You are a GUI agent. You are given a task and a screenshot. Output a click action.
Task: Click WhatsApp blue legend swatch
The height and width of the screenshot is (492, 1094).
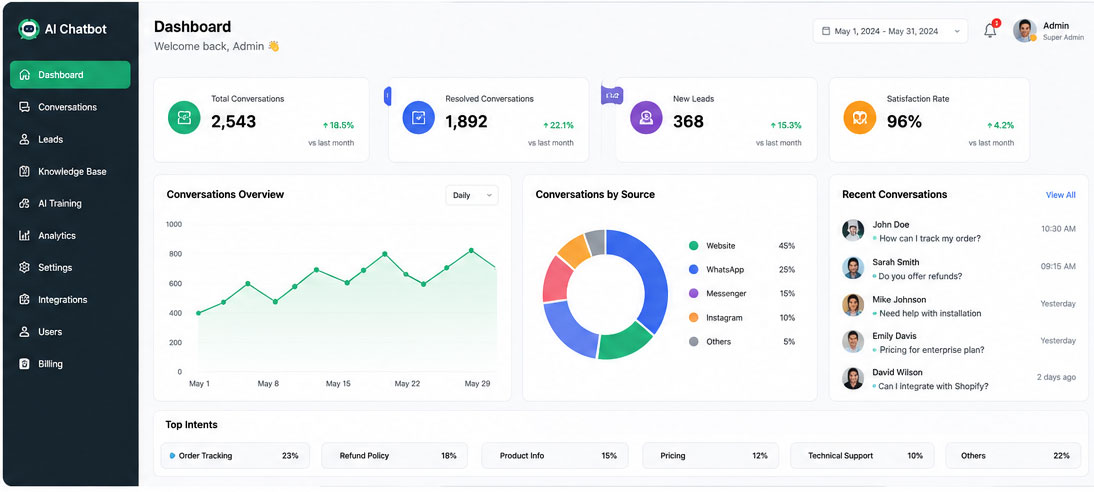(x=694, y=269)
